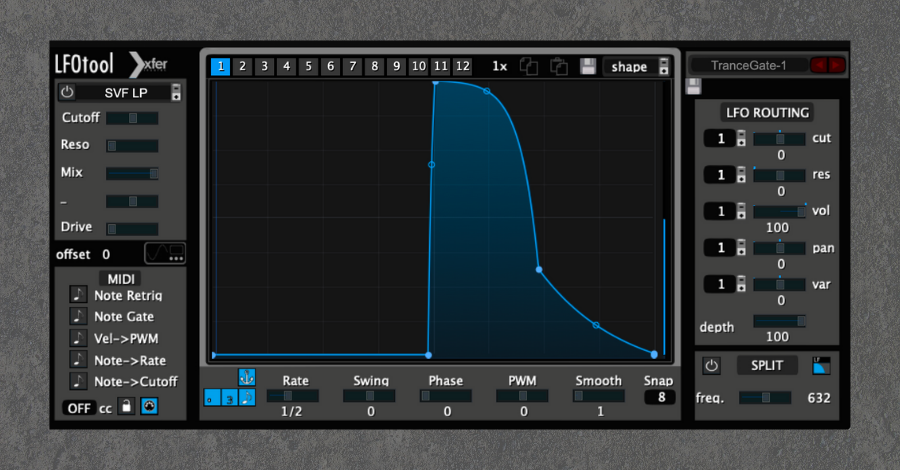Select graph tab 6
This screenshot has height=470, width=900.
coord(331,67)
